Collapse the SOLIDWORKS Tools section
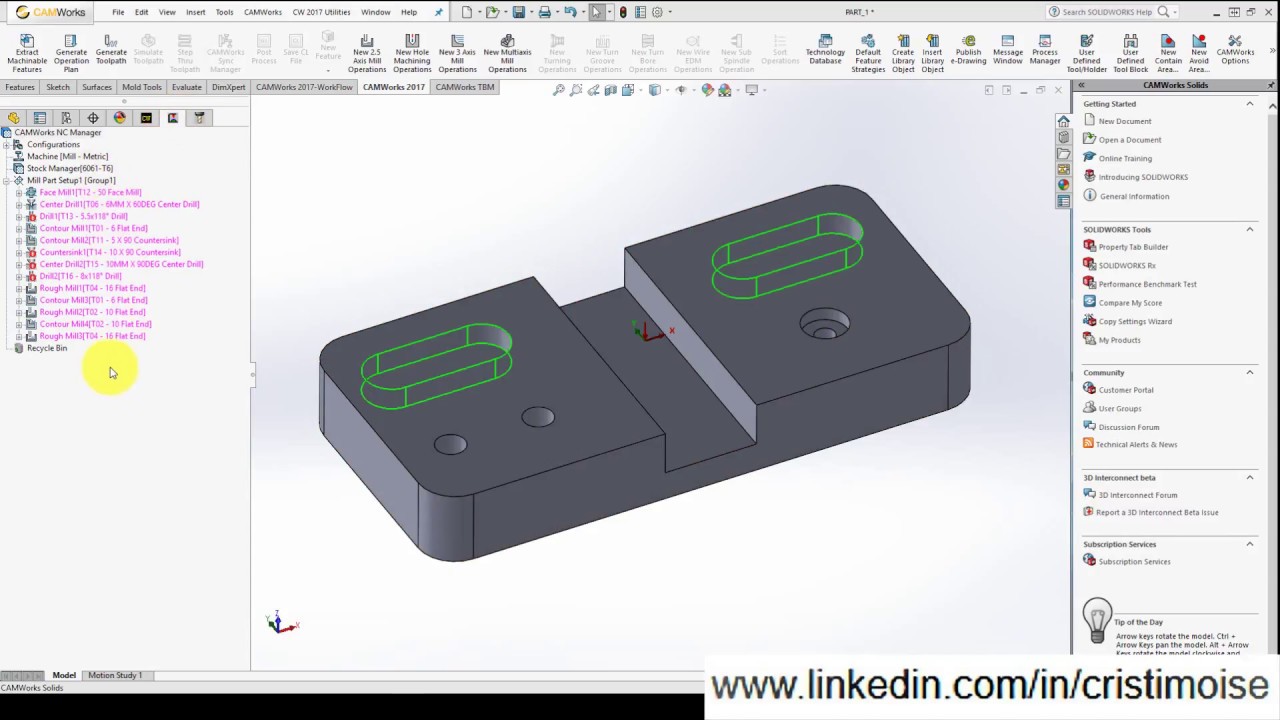The image size is (1280, 720). (1249, 230)
